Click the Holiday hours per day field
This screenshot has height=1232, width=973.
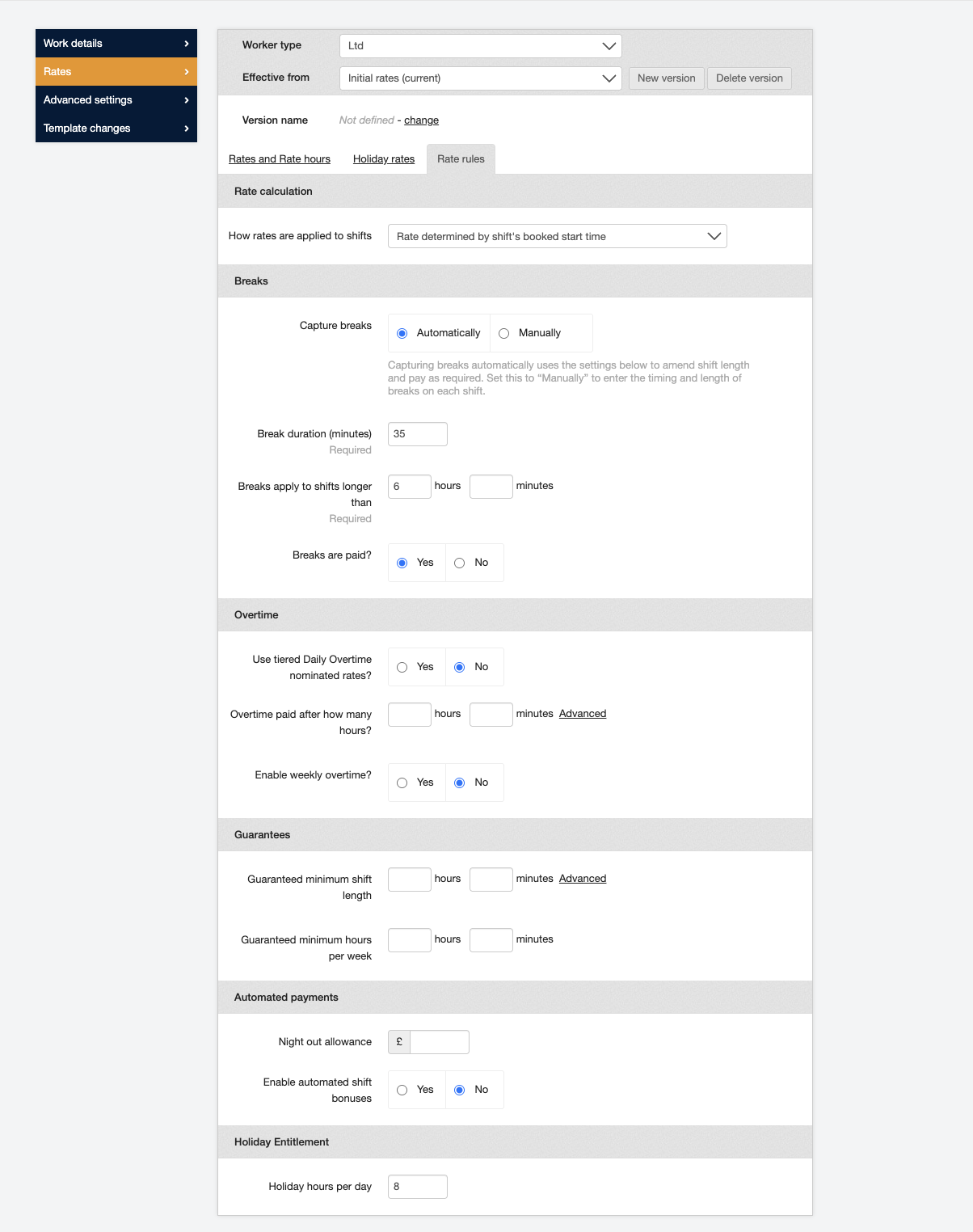pos(417,1187)
